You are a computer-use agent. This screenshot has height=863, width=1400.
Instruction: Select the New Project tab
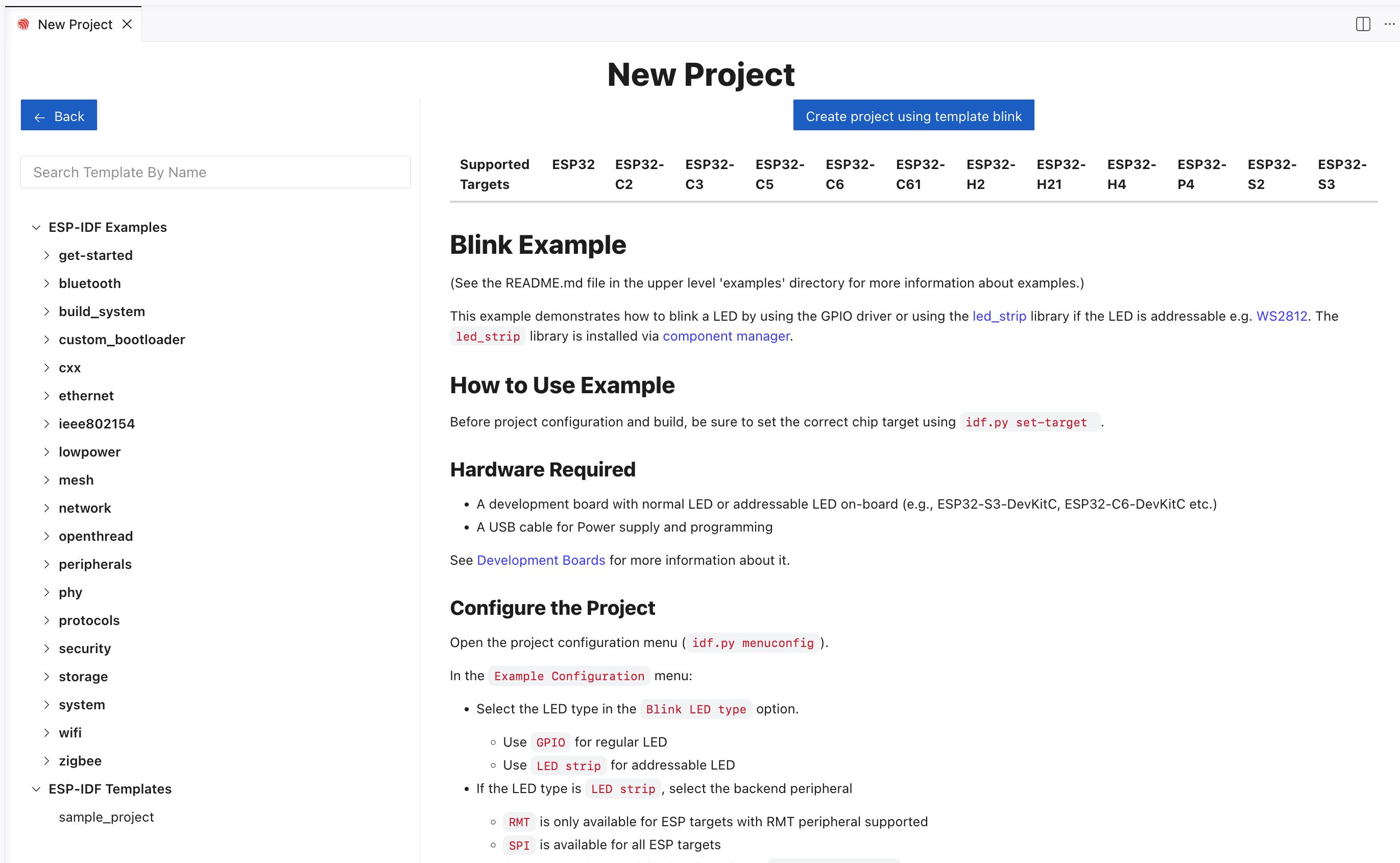click(75, 24)
